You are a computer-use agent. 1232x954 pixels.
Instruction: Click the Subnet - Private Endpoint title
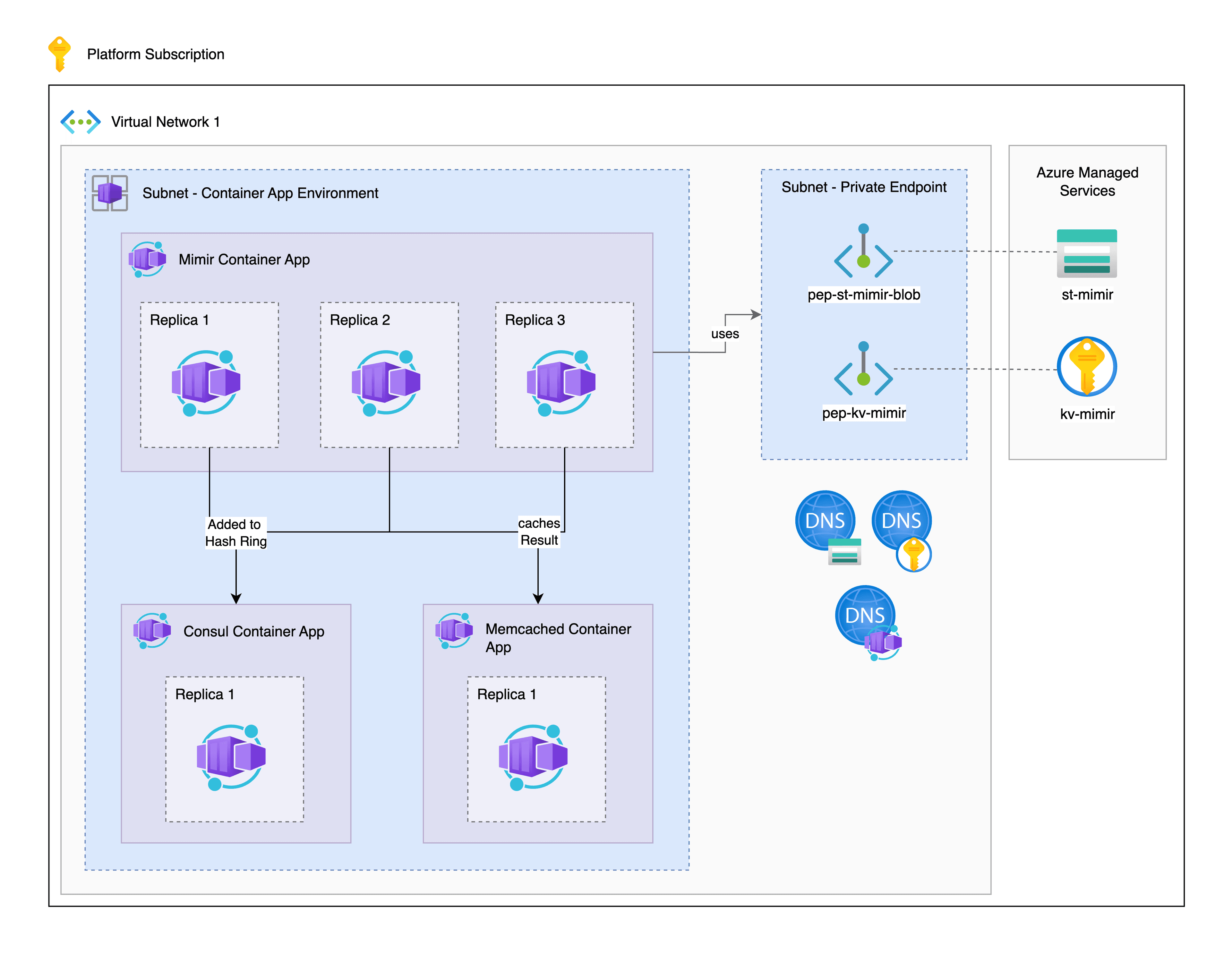tap(864, 187)
